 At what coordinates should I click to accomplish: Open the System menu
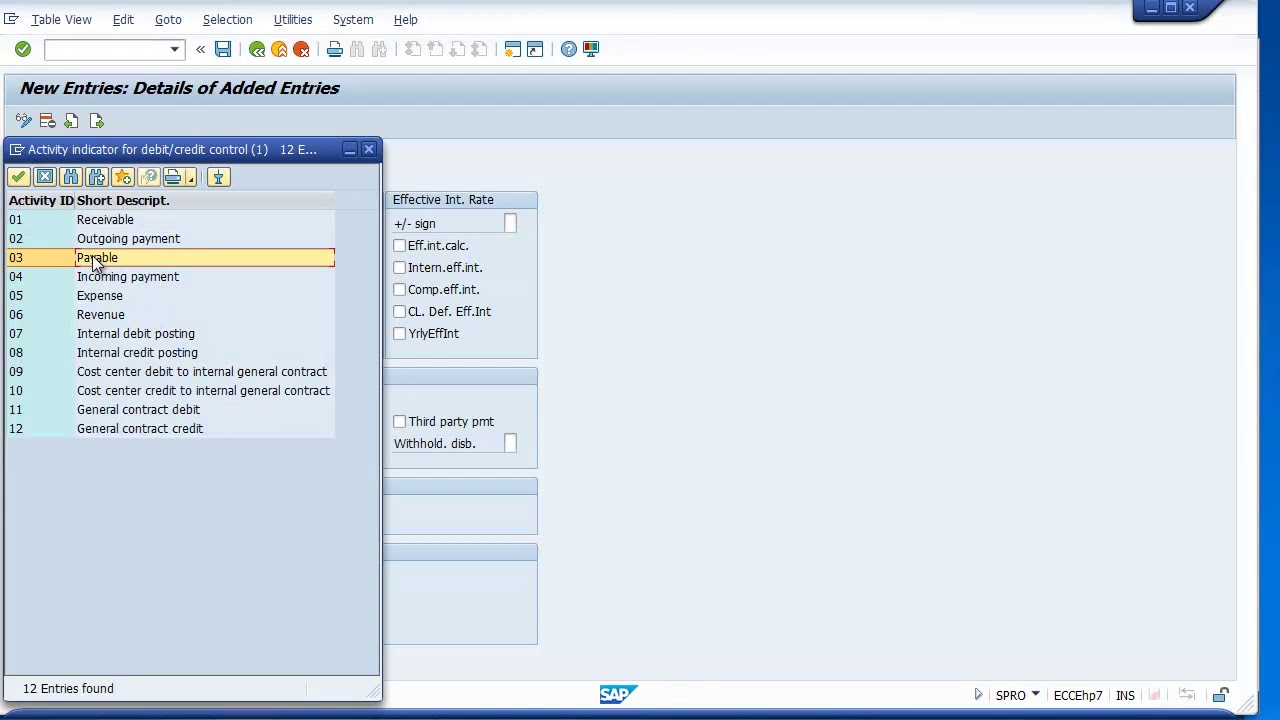point(353,19)
